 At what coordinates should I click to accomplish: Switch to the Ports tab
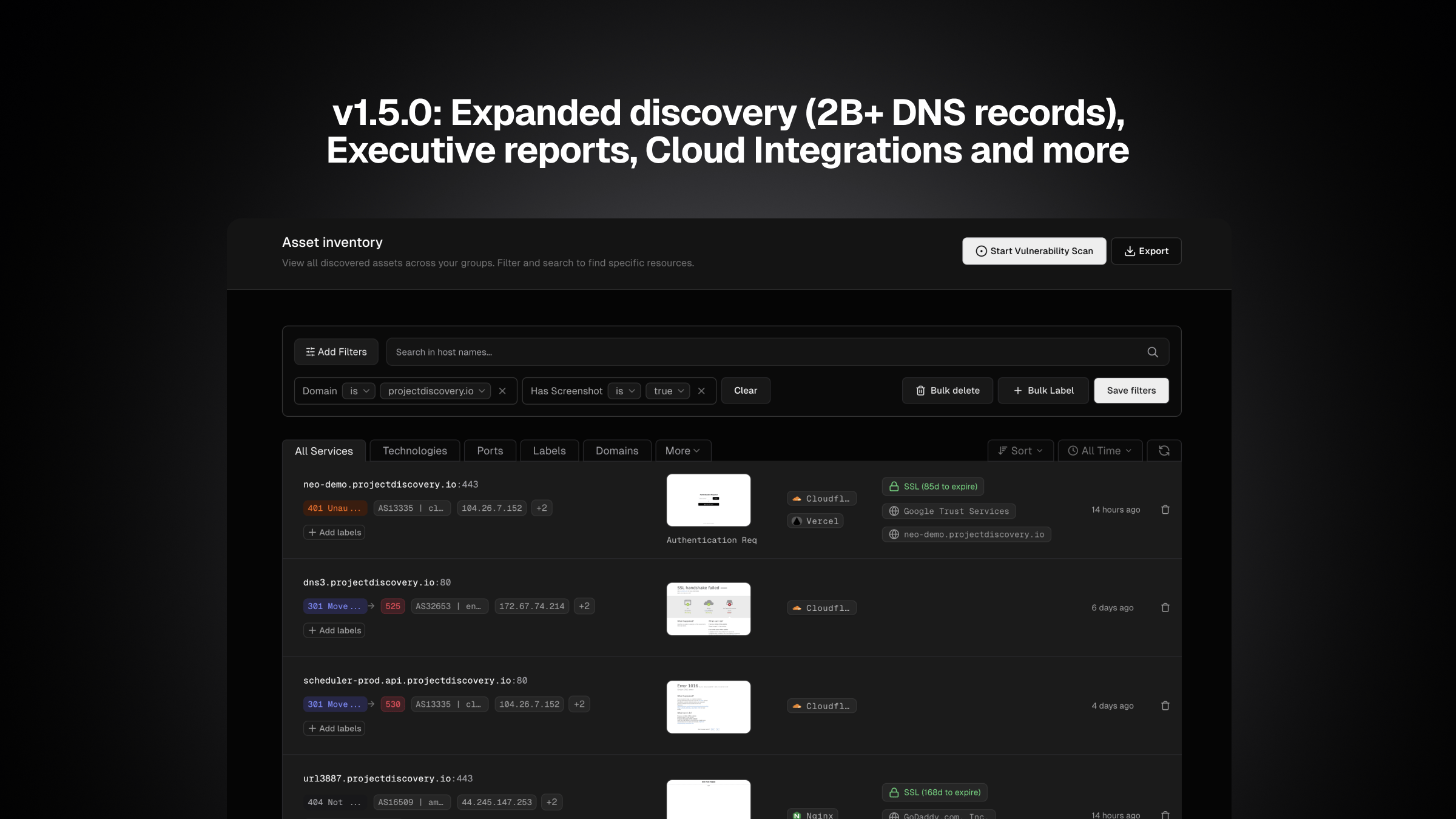tap(490, 451)
